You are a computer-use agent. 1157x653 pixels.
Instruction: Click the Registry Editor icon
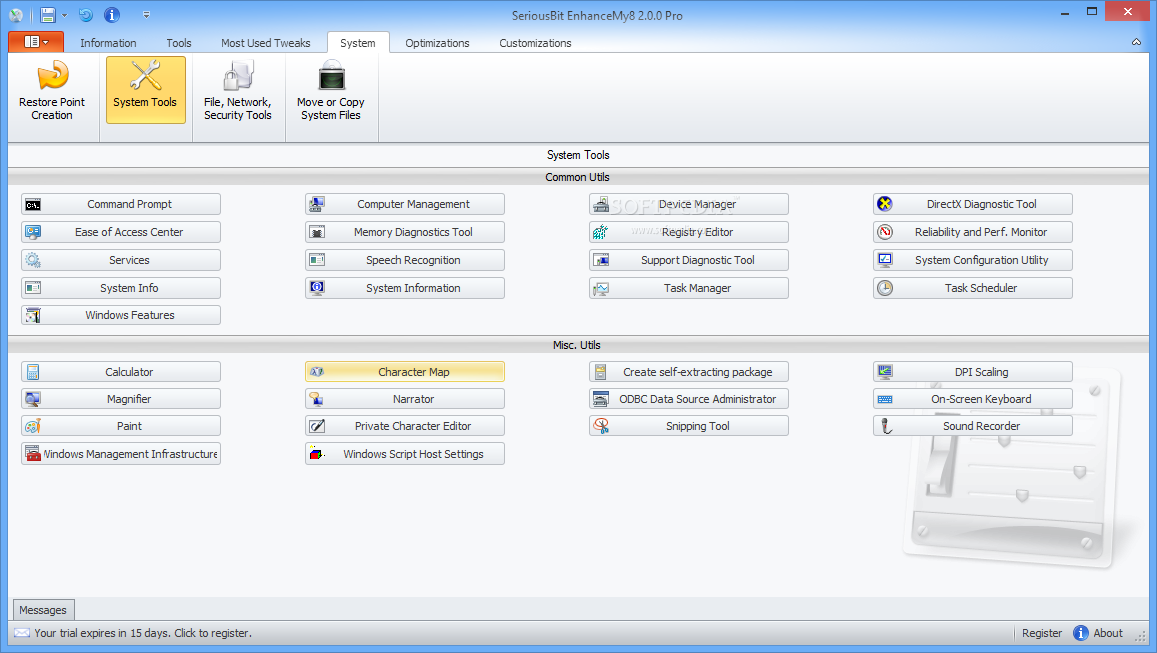tap(601, 232)
